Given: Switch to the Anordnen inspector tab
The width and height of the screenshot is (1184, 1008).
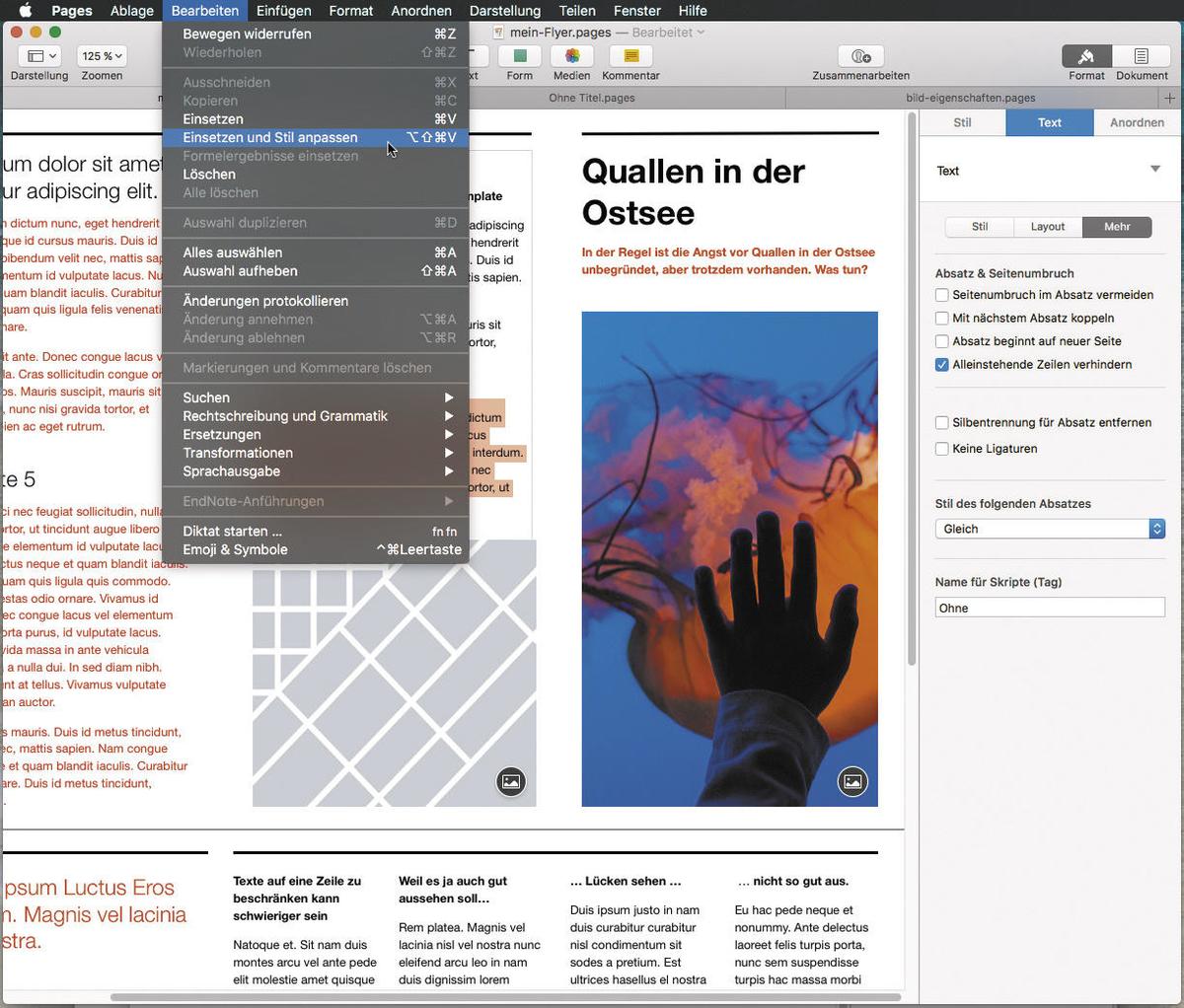Looking at the screenshot, I should pos(1137,122).
